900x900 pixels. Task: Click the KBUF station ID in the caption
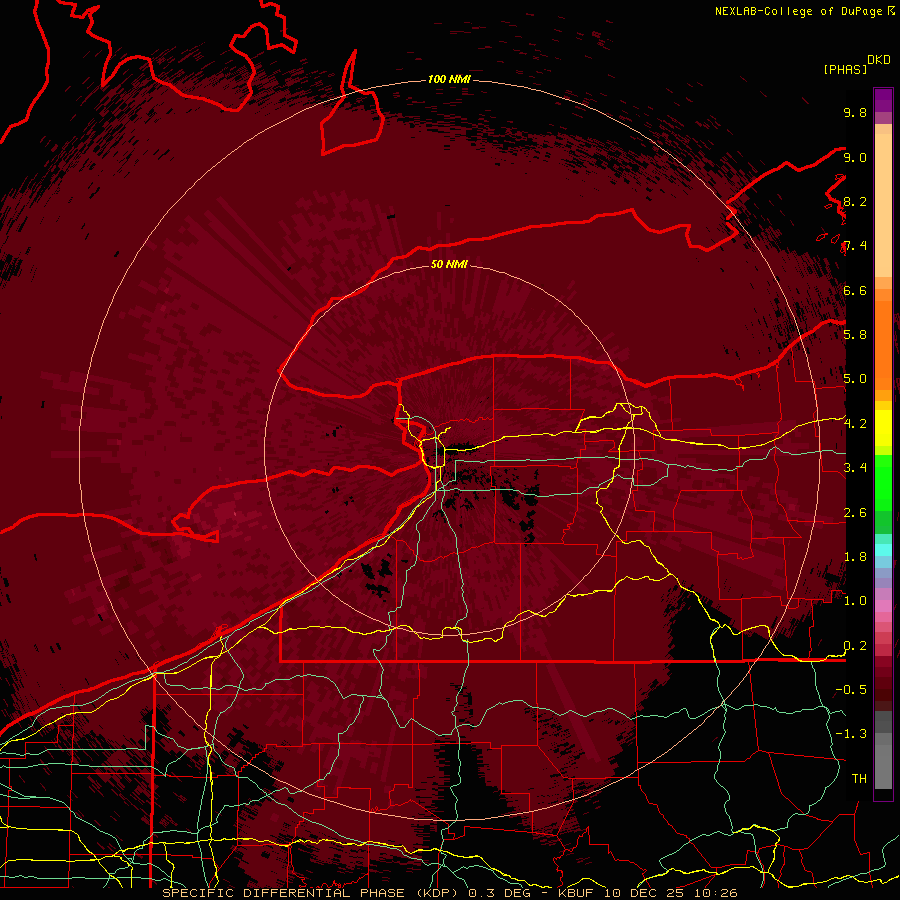(x=578, y=893)
